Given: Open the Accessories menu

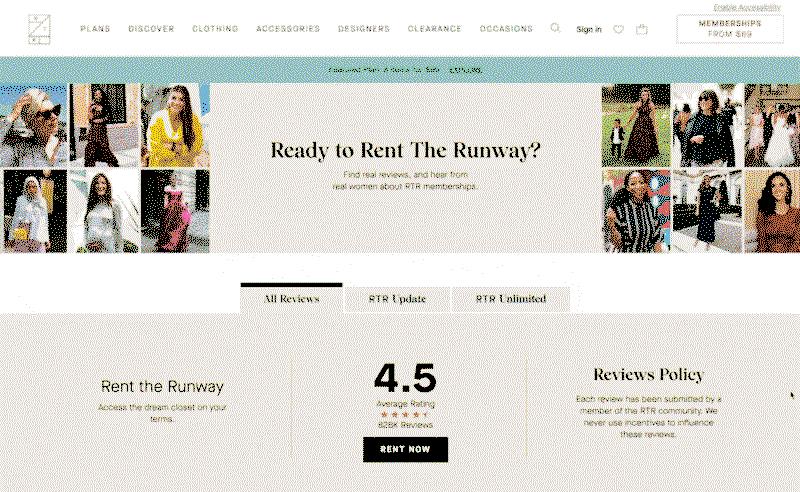Looking at the screenshot, I should (x=288, y=29).
